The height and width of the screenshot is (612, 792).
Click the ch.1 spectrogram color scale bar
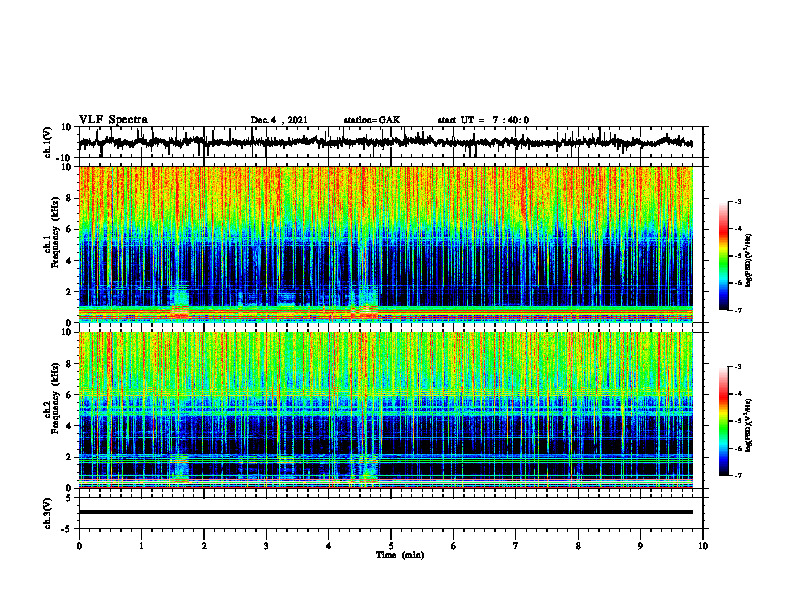724,256
